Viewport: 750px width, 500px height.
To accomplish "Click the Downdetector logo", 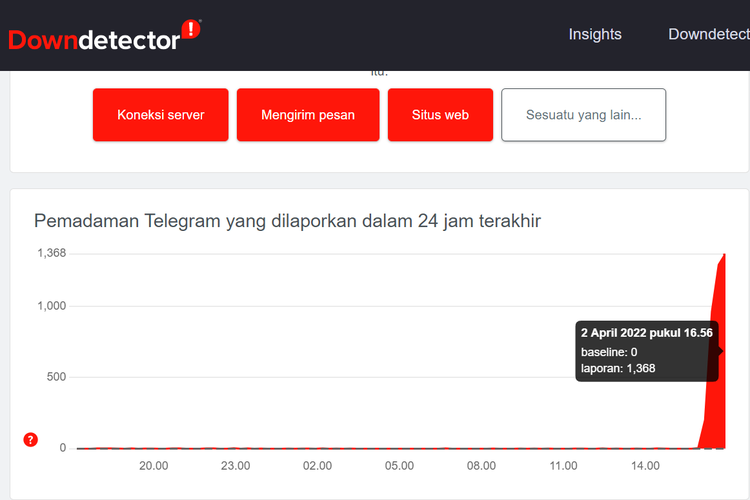I will click(95, 38).
